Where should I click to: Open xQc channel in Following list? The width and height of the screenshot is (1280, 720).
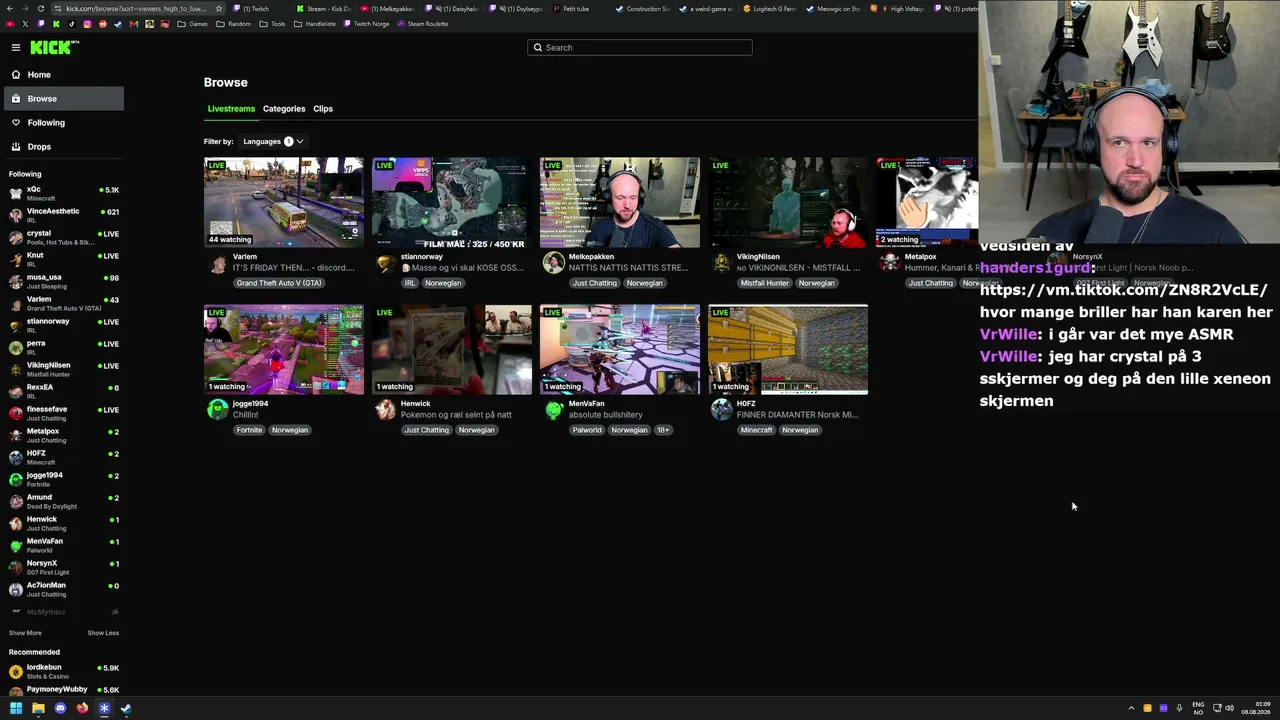click(x=64, y=193)
